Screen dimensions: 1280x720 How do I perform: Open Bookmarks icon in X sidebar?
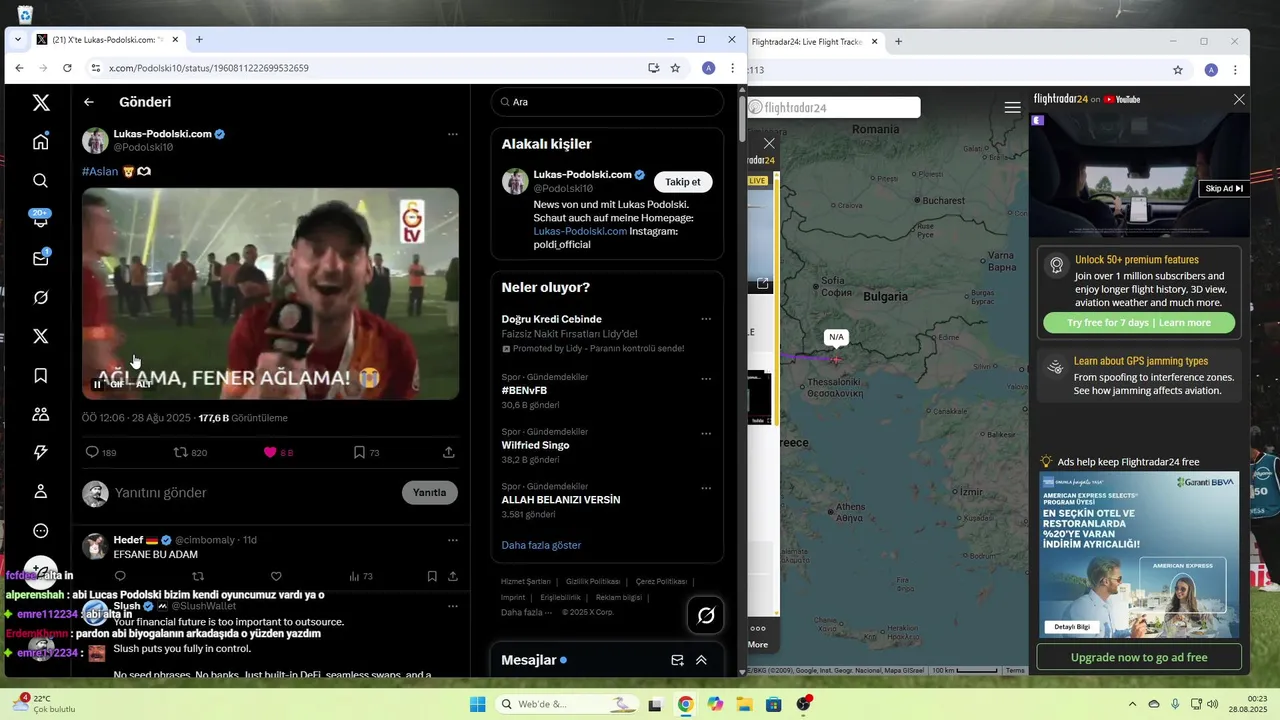pos(40,375)
